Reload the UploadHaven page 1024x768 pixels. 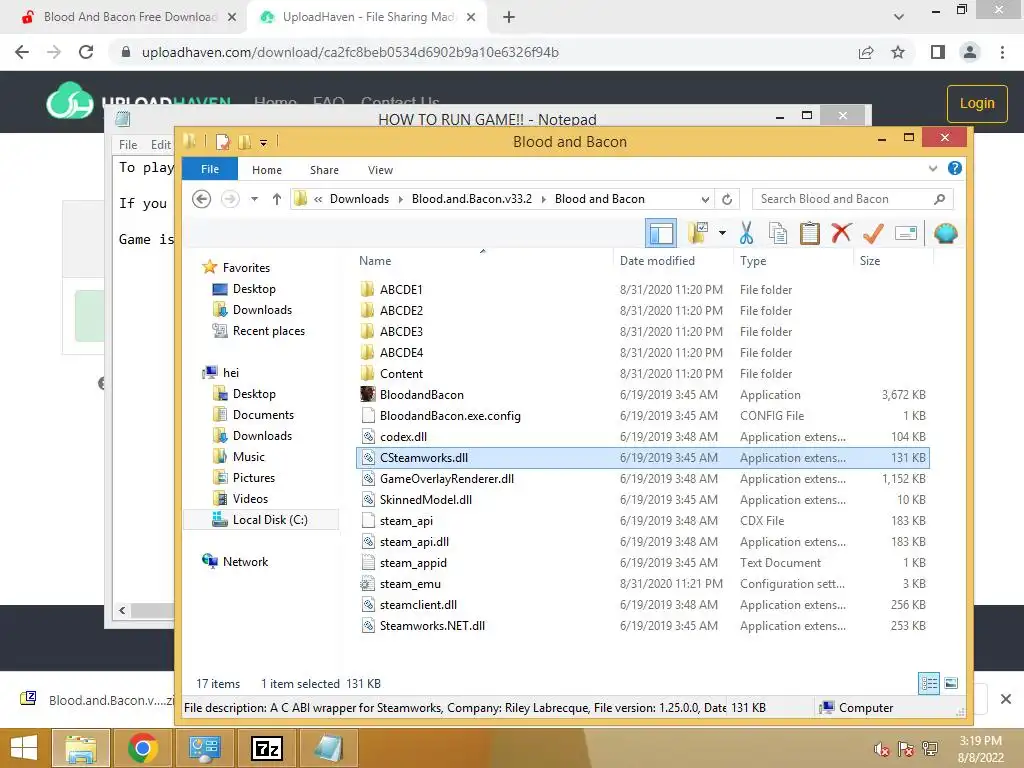[86, 52]
